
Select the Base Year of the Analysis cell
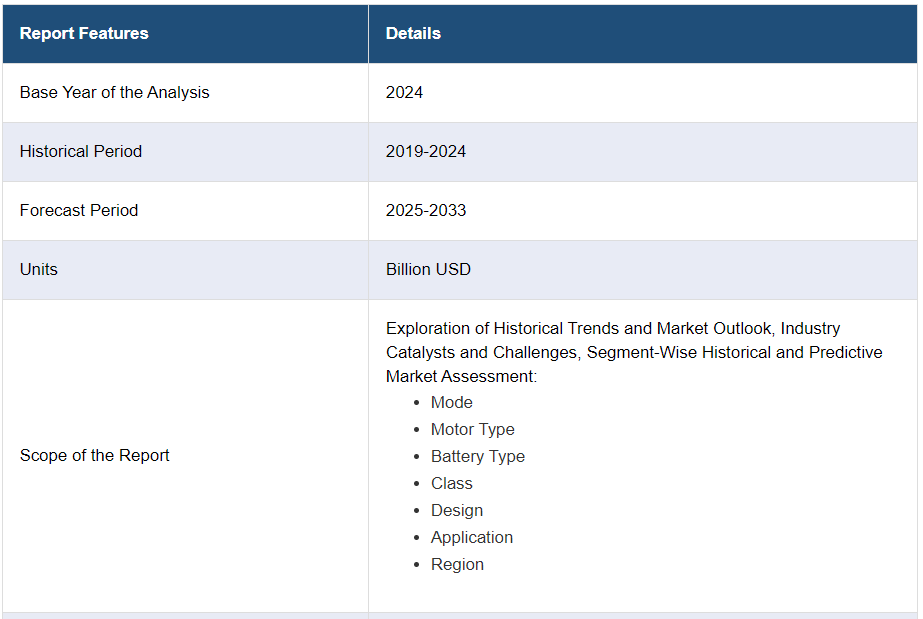pyautogui.click(x=114, y=92)
